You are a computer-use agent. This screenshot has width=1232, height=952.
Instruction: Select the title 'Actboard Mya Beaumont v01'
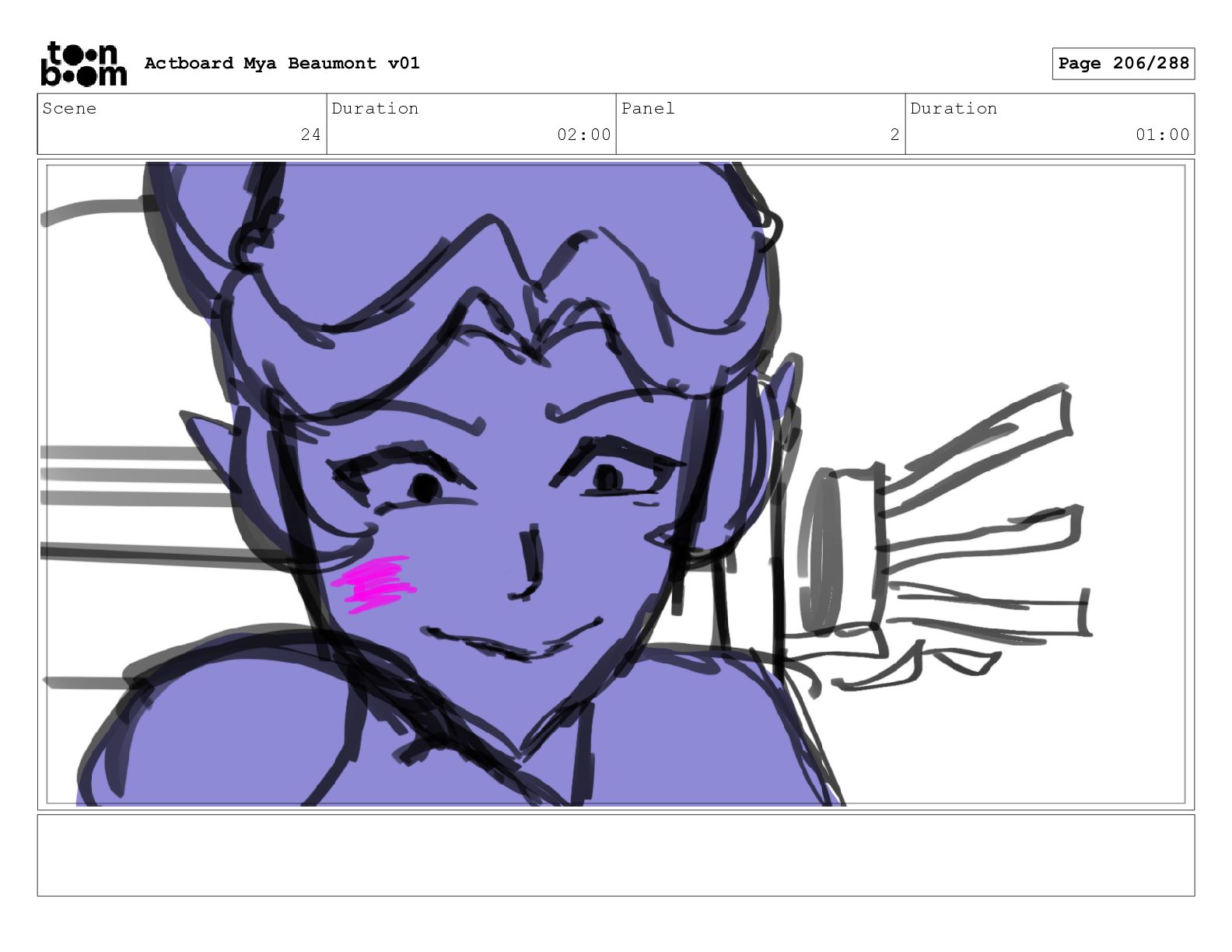[282, 63]
